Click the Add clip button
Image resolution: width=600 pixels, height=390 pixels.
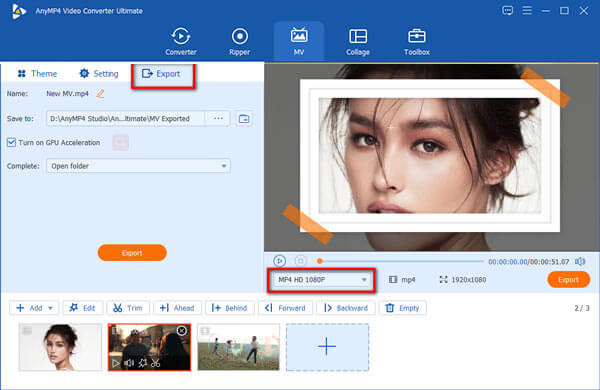pyautogui.click(x=29, y=308)
